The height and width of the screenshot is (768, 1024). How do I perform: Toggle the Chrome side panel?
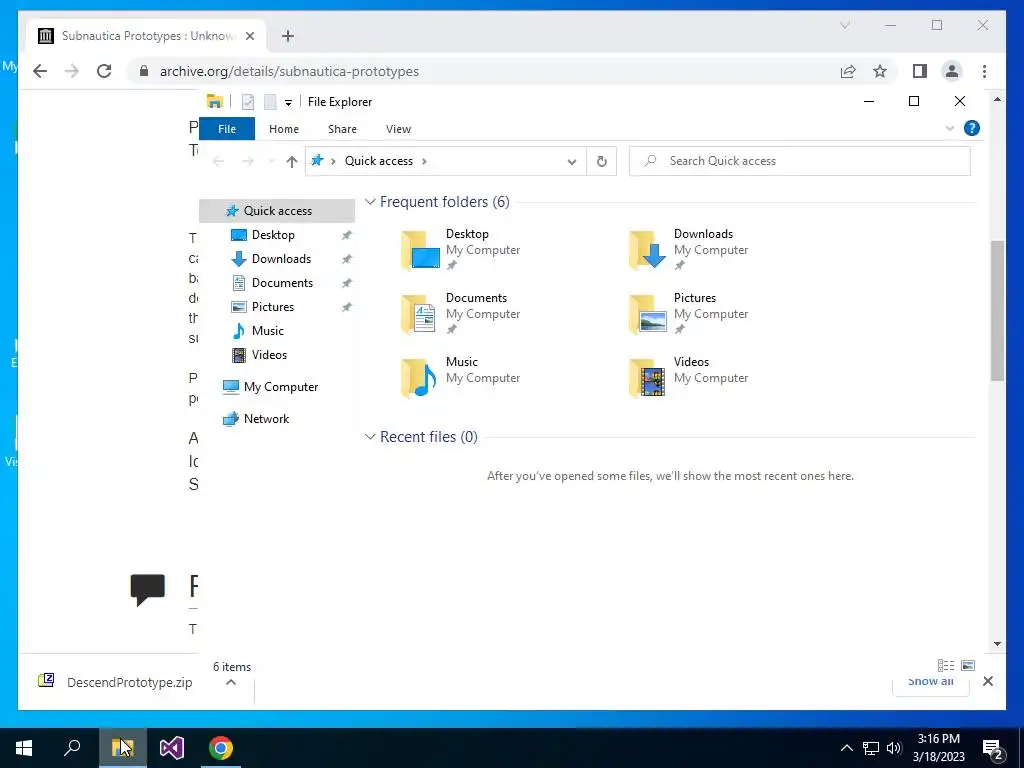coord(920,71)
